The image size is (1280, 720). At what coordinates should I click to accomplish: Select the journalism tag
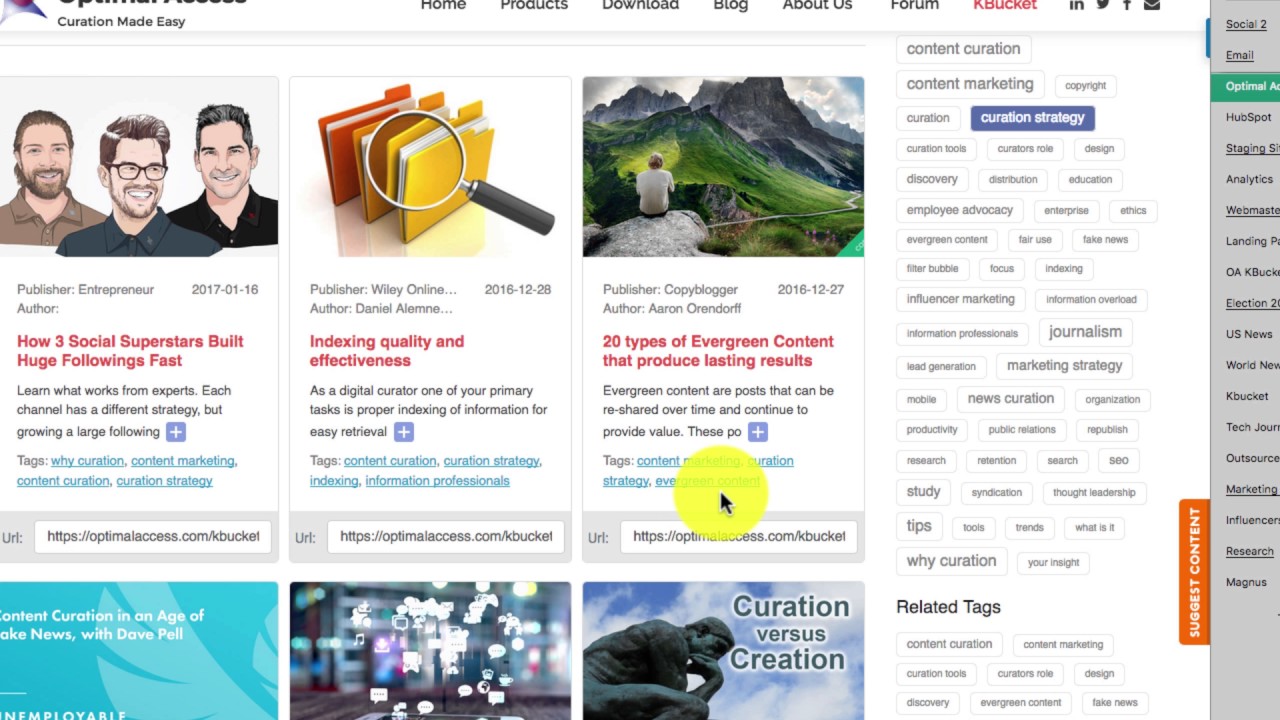click(1085, 332)
